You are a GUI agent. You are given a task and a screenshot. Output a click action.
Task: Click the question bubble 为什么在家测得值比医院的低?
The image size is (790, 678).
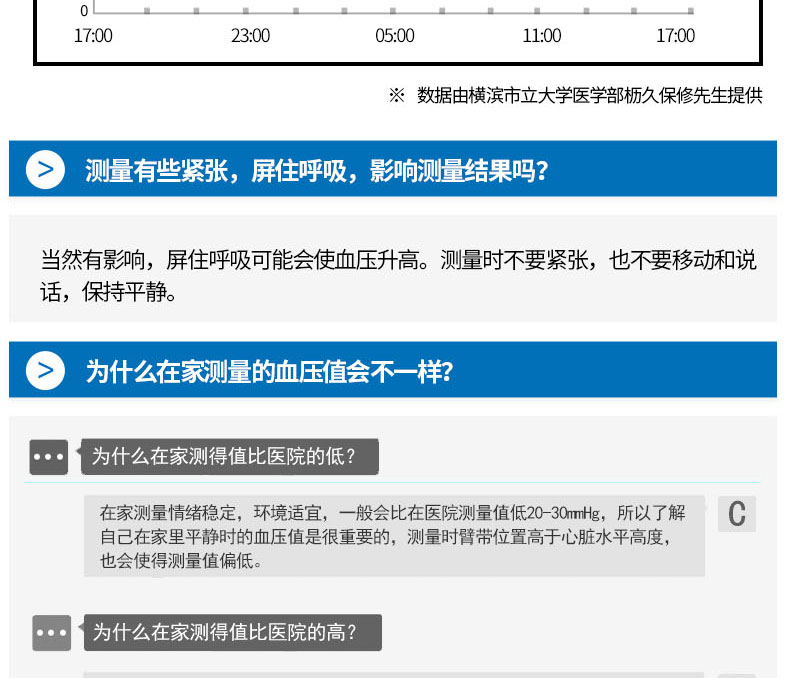pyautogui.click(x=229, y=456)
